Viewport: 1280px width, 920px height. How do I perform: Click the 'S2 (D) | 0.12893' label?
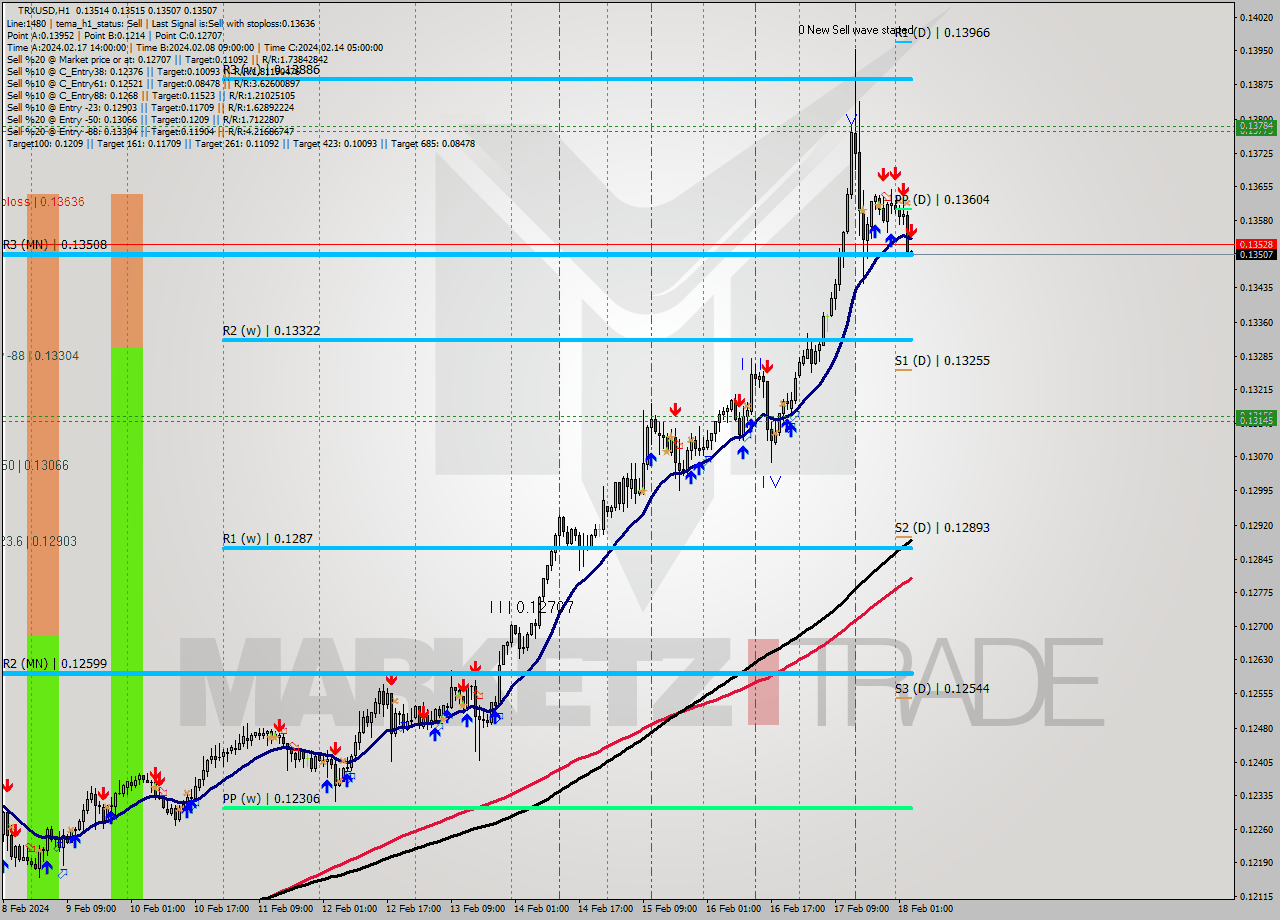(942, 527)
